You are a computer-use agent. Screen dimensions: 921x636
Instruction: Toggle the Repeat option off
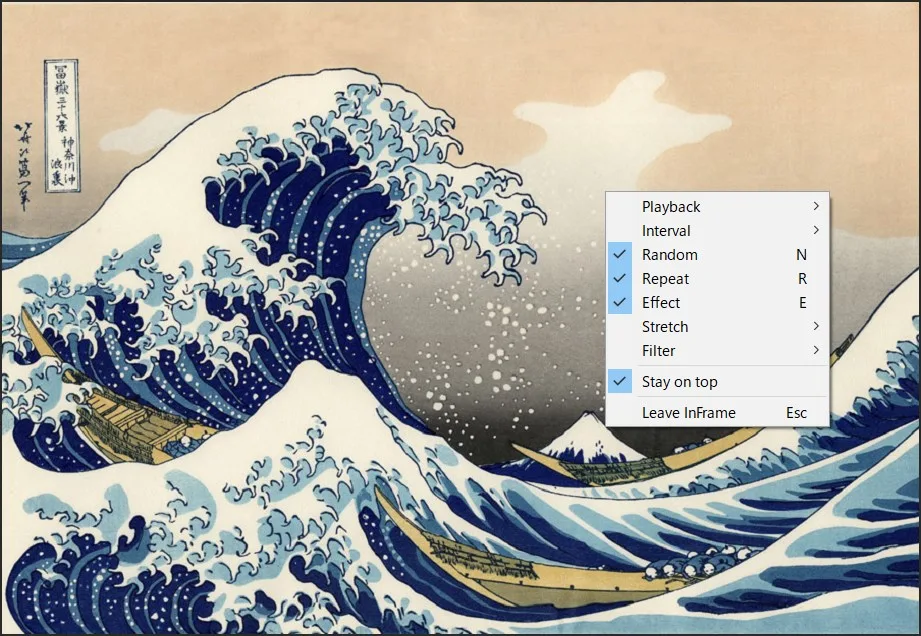pyautogui.click(x=717, y=279)
